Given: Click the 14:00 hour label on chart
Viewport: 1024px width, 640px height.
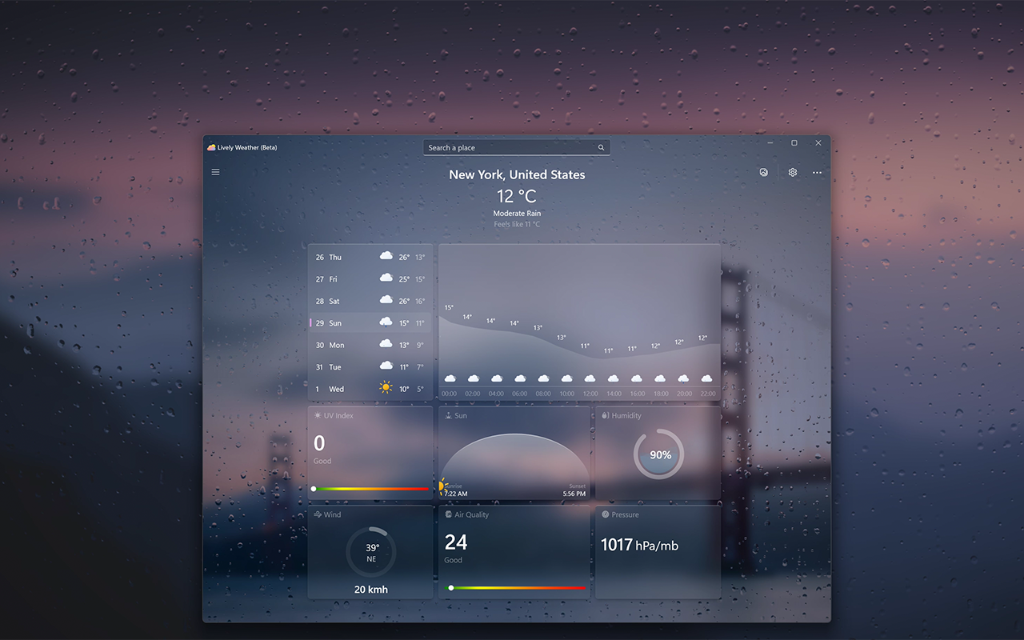Looking at the screenshot, I should (x=614, y=394).
